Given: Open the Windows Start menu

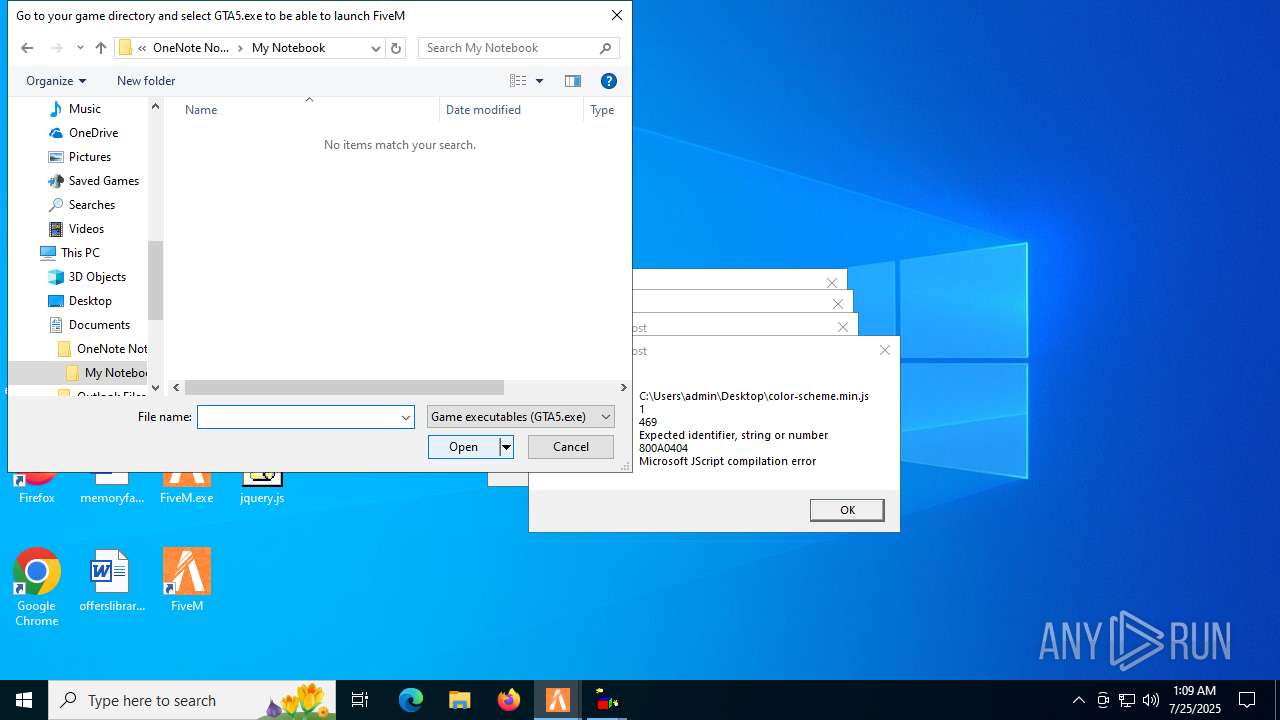Looking at the screenshot, I should point(24,700).
